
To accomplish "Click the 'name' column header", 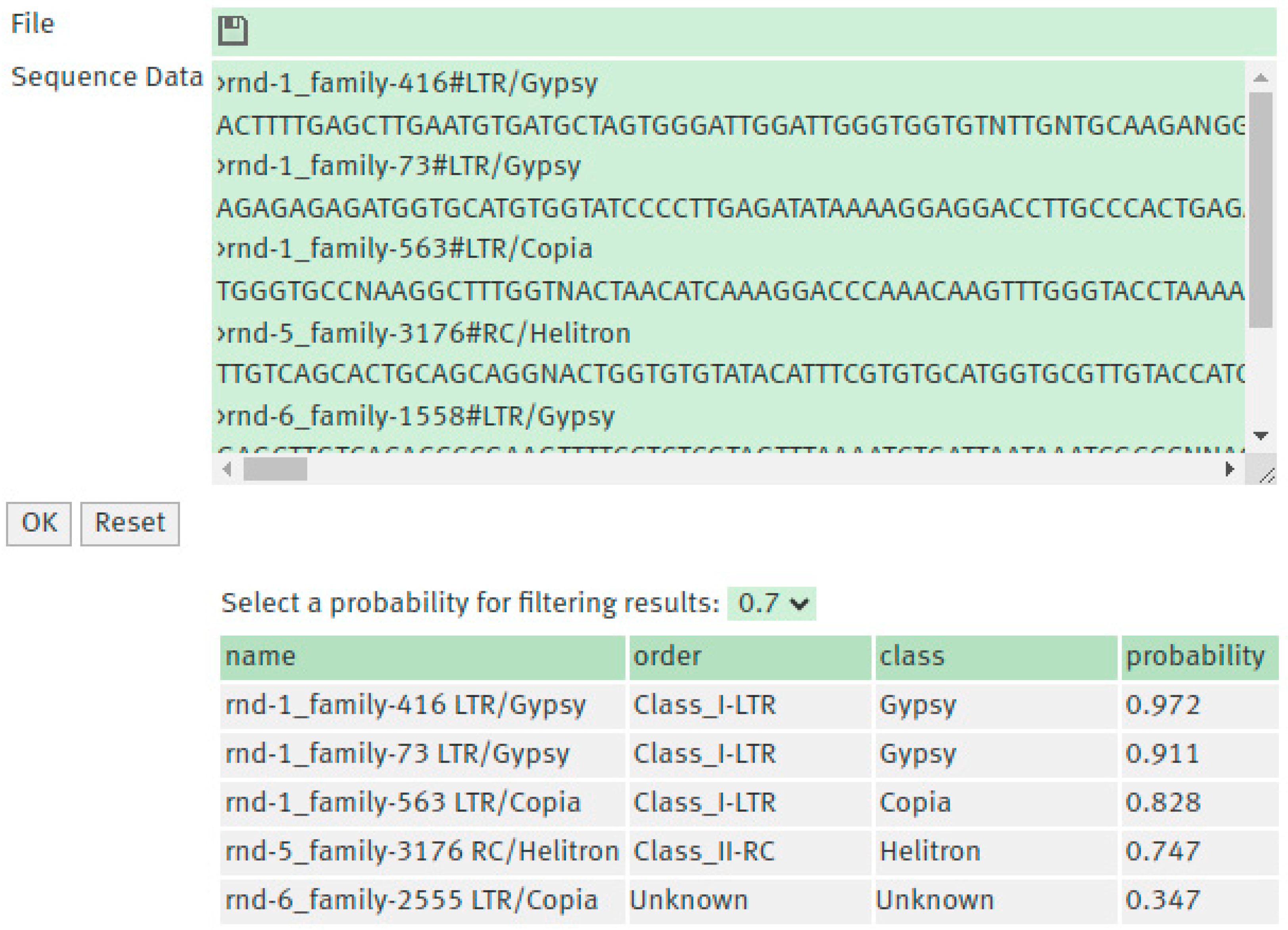I will point(422,657).
